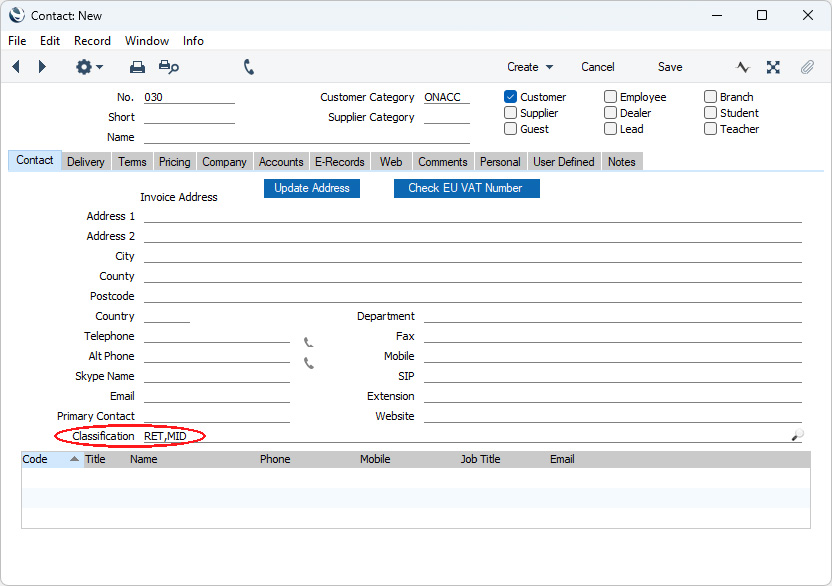Viewport: 832px width, 586px height.
Task: Uncheck the Customer checkbox
Action: point(511,97)
